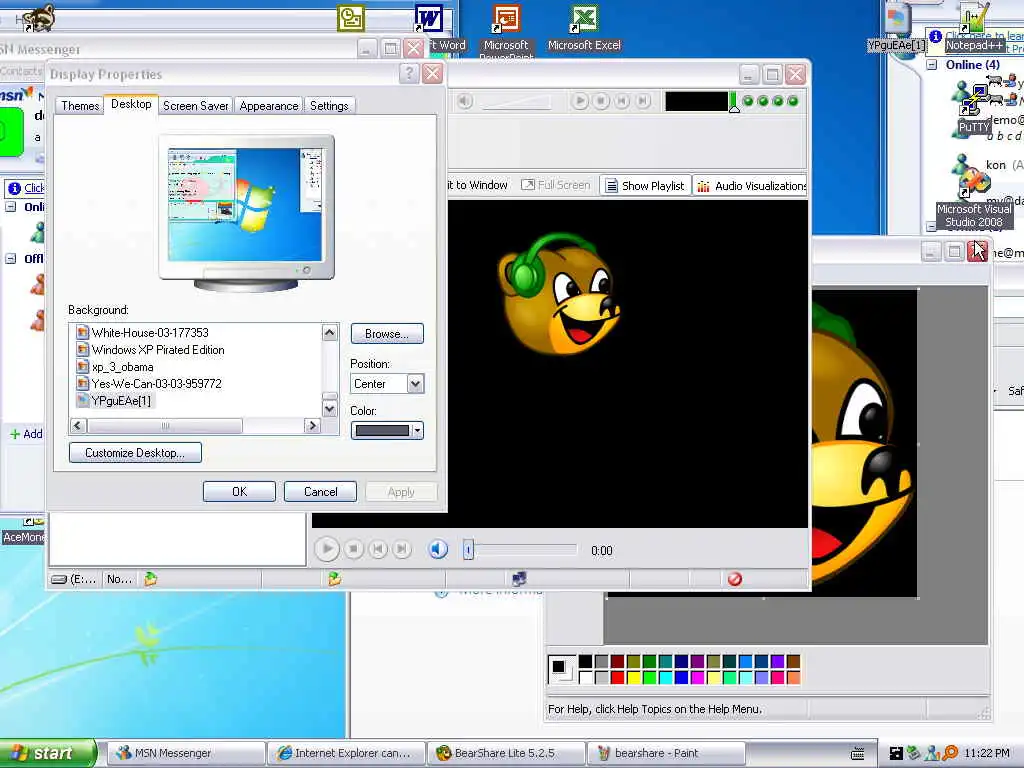Select red color in Paint palette
Viewport: 1024px width, 768px height.
pyautogui.click(x=617, y=677)
